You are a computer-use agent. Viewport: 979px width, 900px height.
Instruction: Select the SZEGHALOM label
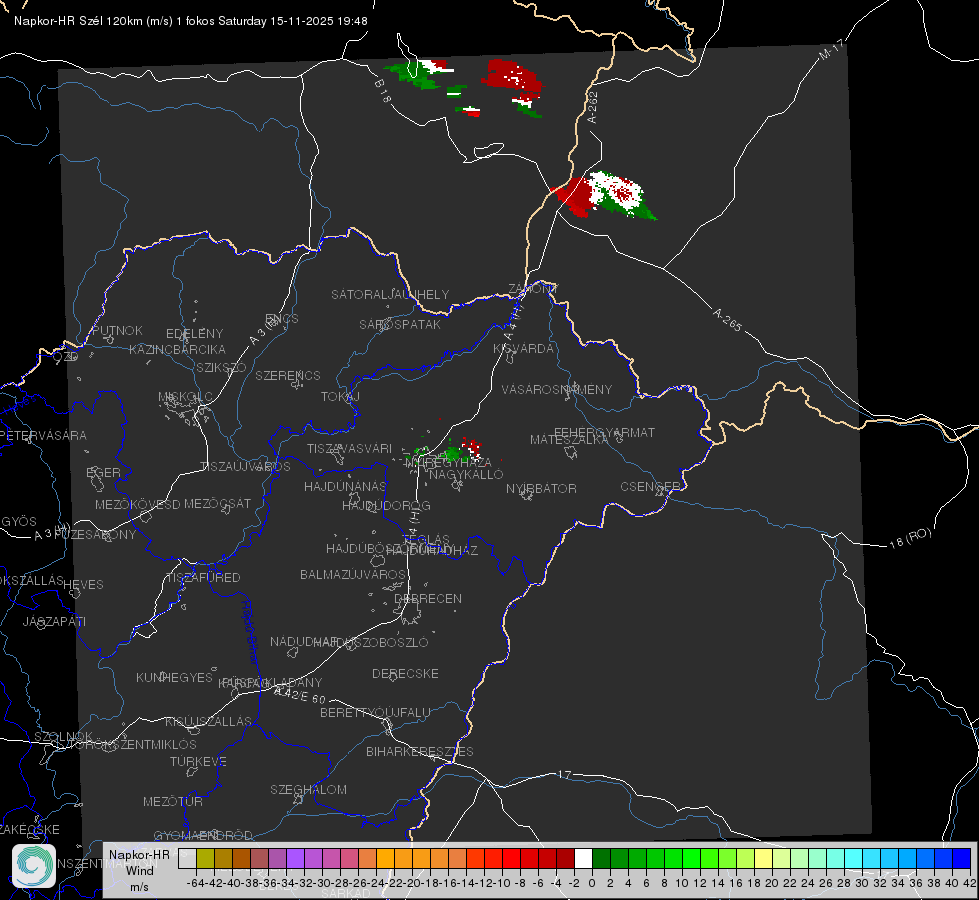click(308, 789)
